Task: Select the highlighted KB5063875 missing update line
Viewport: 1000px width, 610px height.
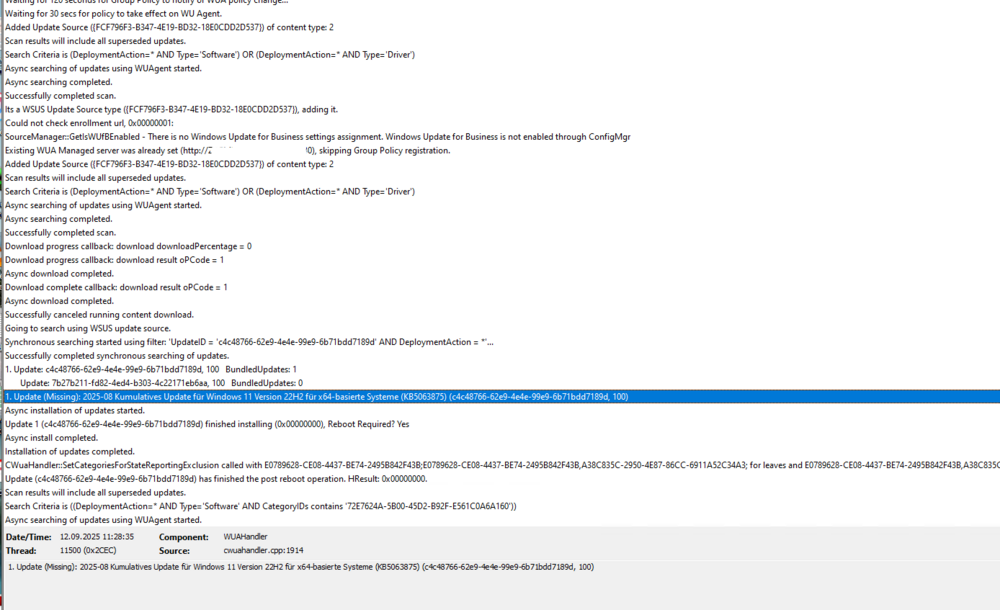Action: (501, 397)
